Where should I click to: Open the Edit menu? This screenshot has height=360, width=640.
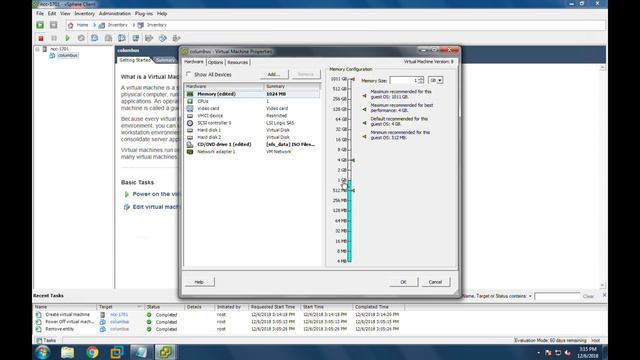click(x=52, y=14)
